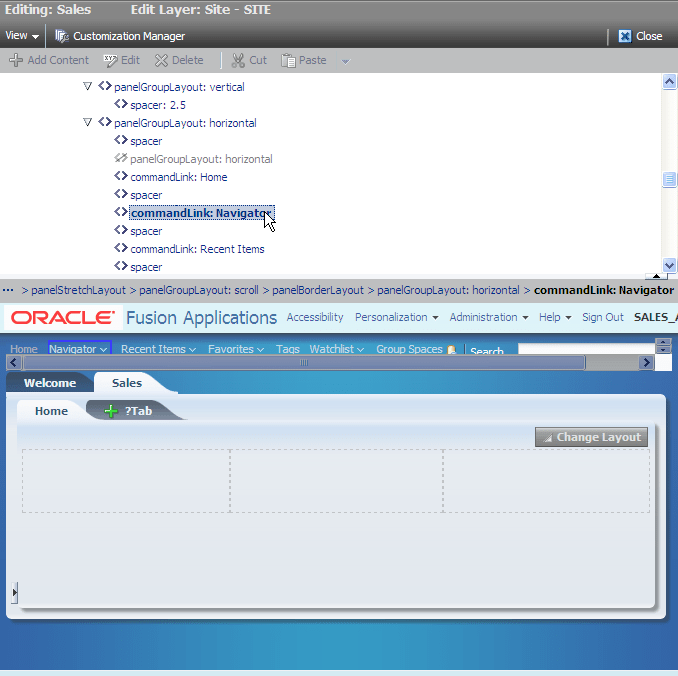
Task: Switch to the Sales tab
Action: coord(127,383)
